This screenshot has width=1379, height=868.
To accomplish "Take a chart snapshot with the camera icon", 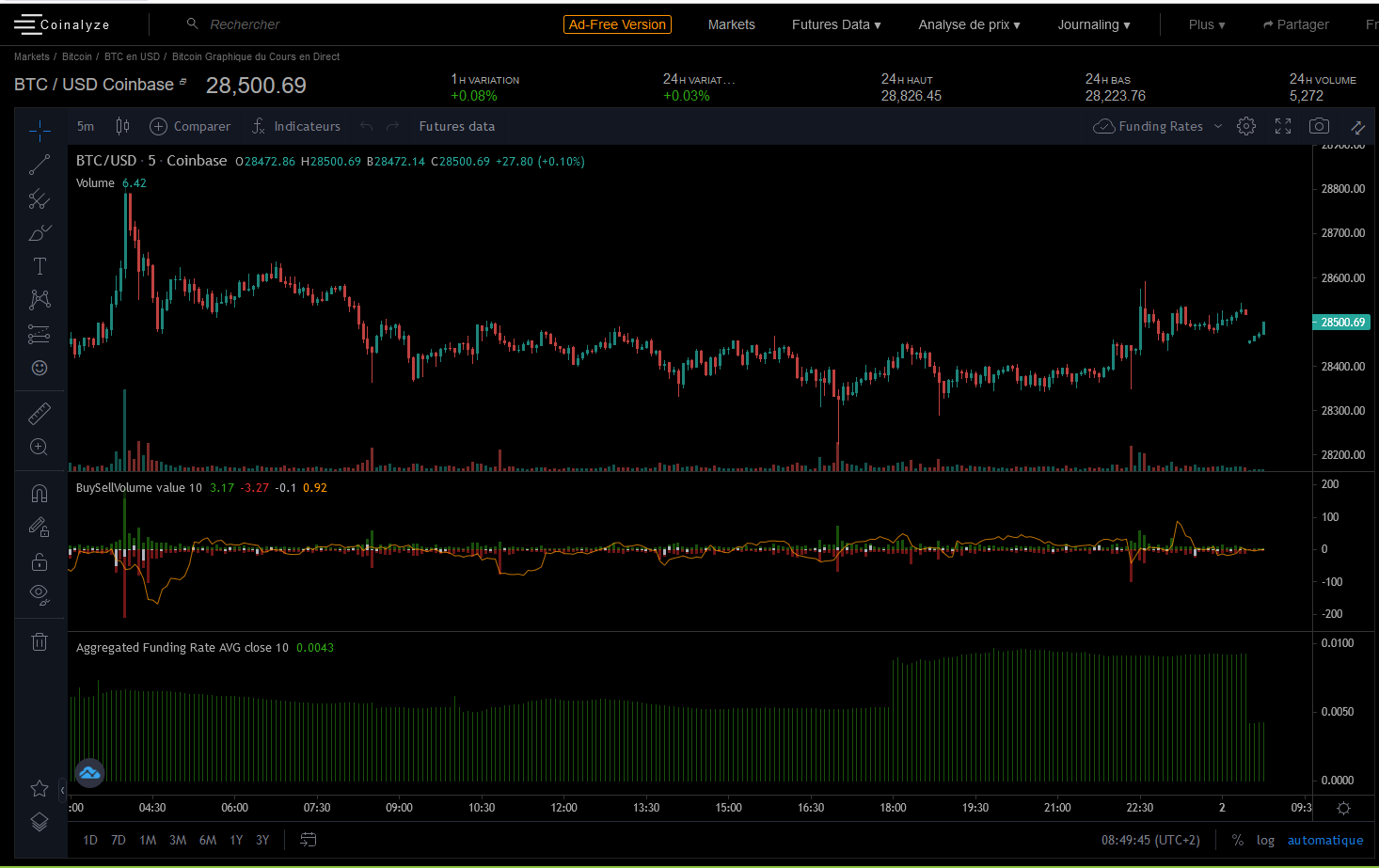I will click(x=1320, y=126).
